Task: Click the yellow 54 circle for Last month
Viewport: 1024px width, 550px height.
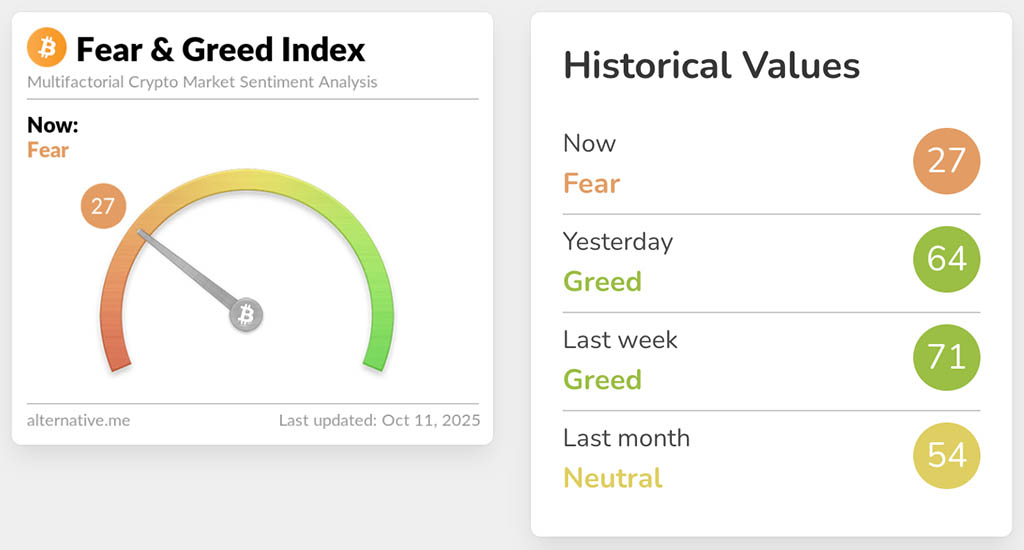Action: click(x=947, y=455)
